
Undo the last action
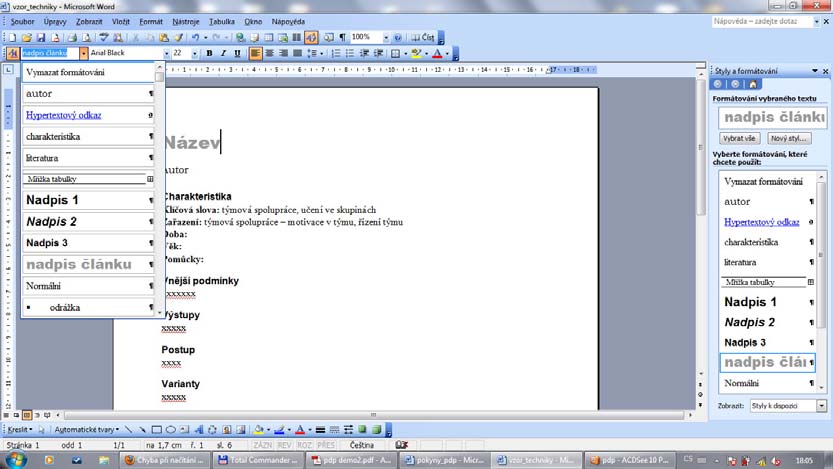point(196,37)
